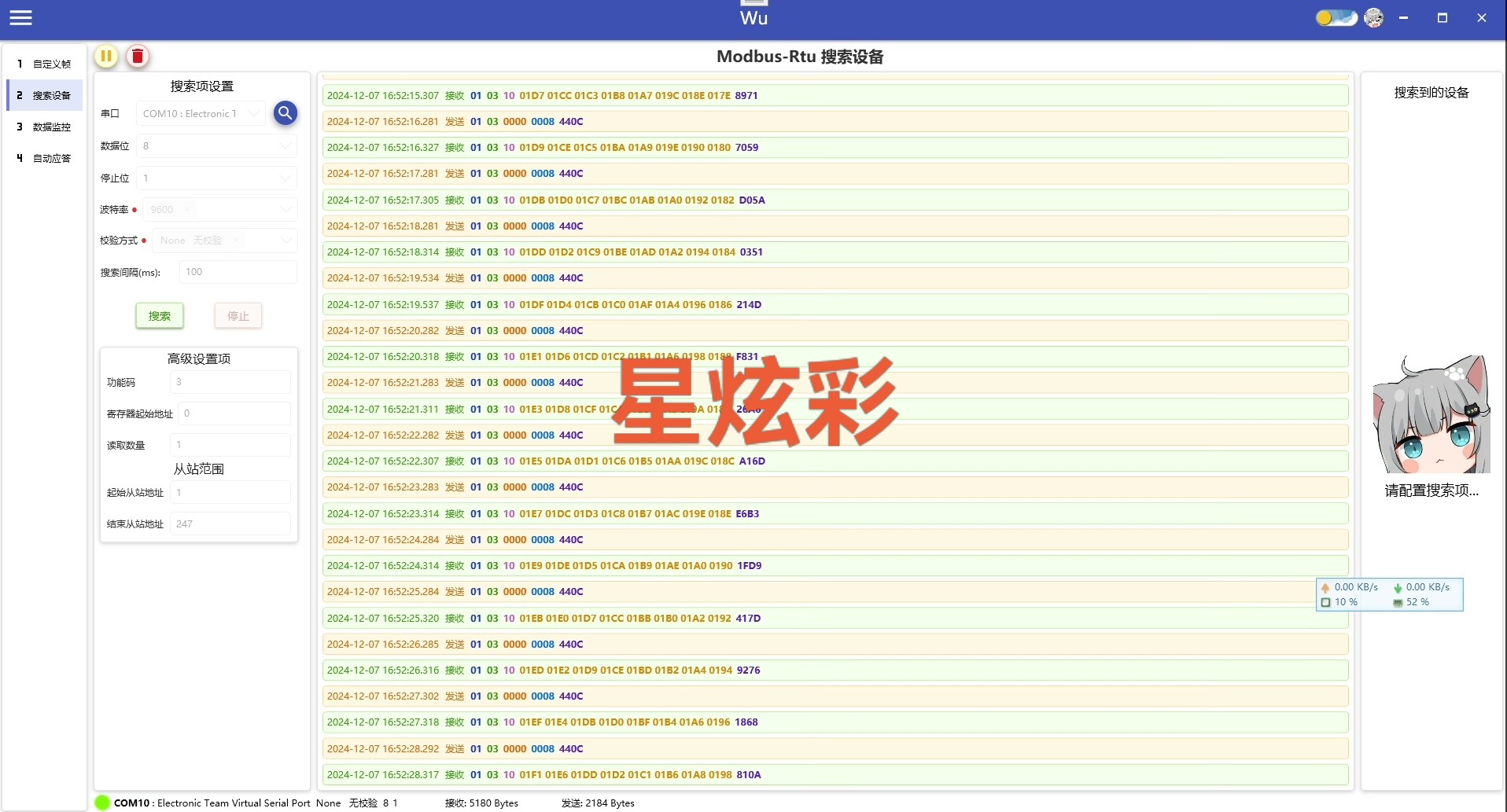Screen dimensions: 1507x812
Task: Click the 接收 log row at 16:52:22.307
Action: pyautogui.click(x=835, y=461)
